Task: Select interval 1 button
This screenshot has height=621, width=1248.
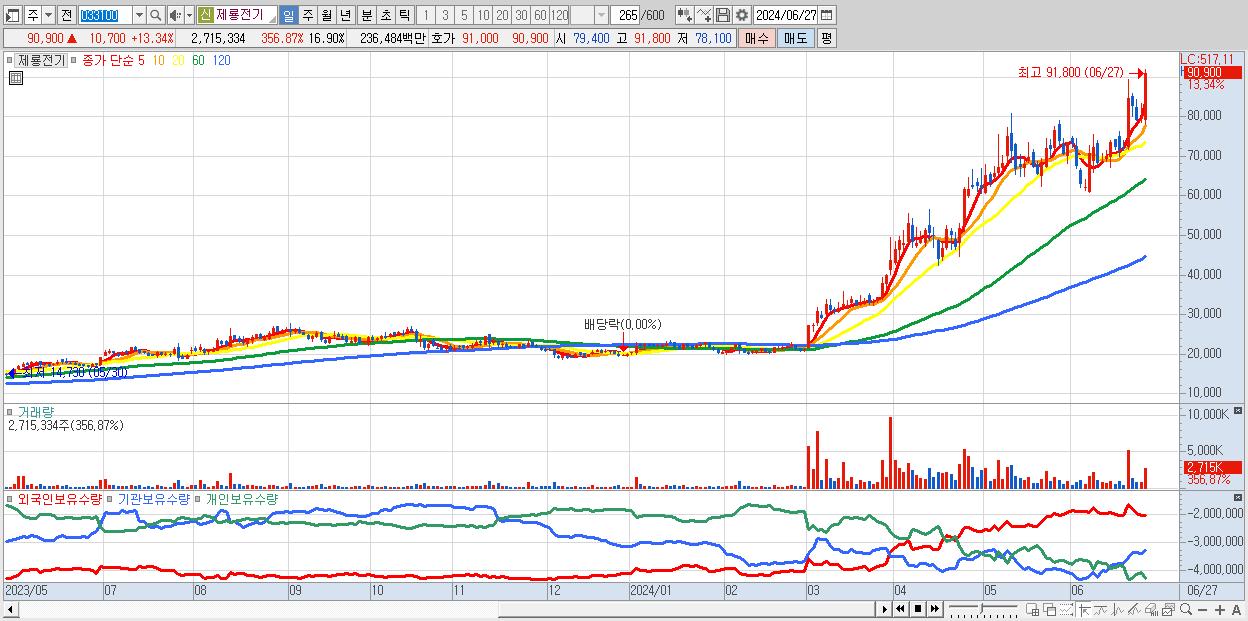Action: (426, 15)
